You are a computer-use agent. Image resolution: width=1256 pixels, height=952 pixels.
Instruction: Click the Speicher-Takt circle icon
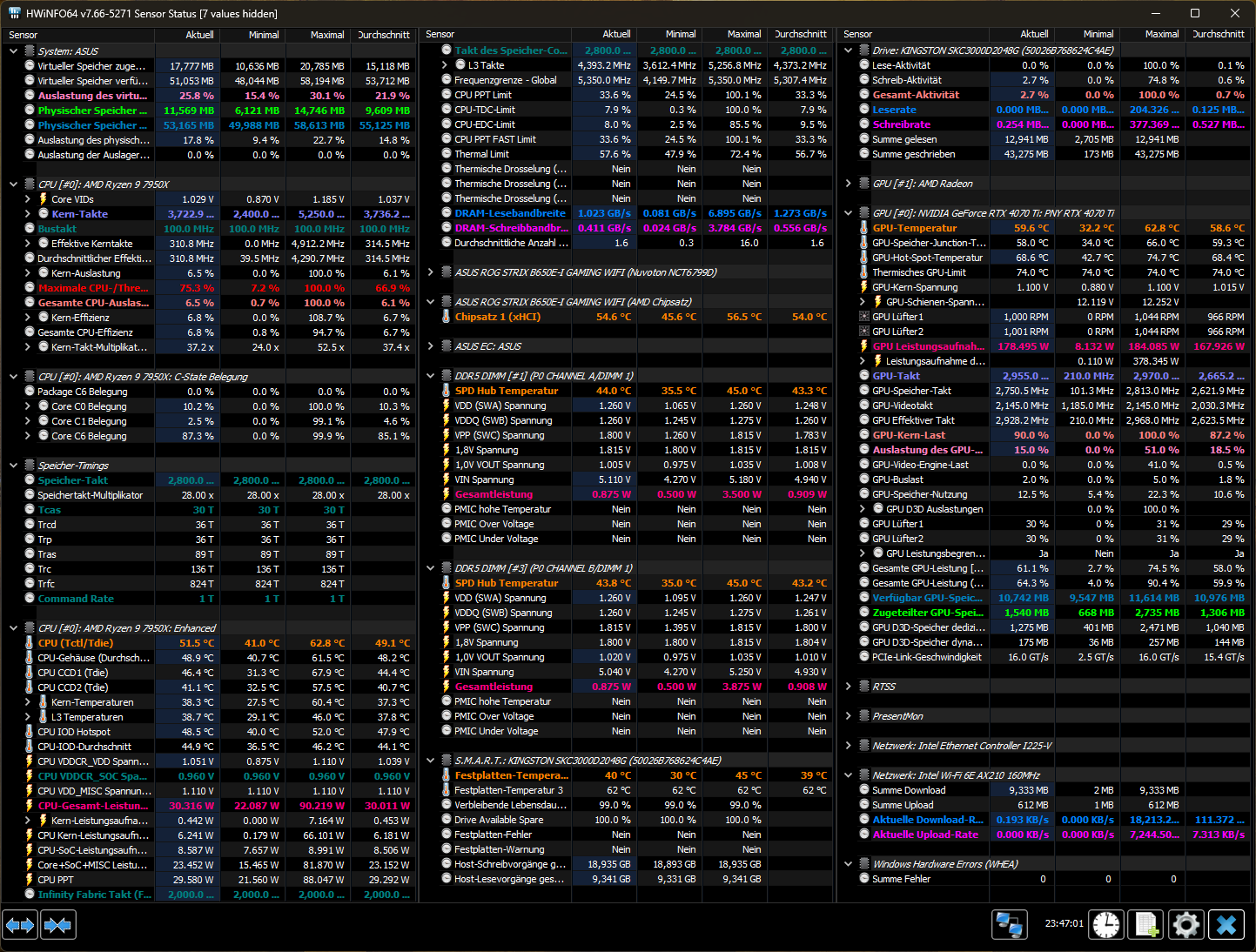30,480
